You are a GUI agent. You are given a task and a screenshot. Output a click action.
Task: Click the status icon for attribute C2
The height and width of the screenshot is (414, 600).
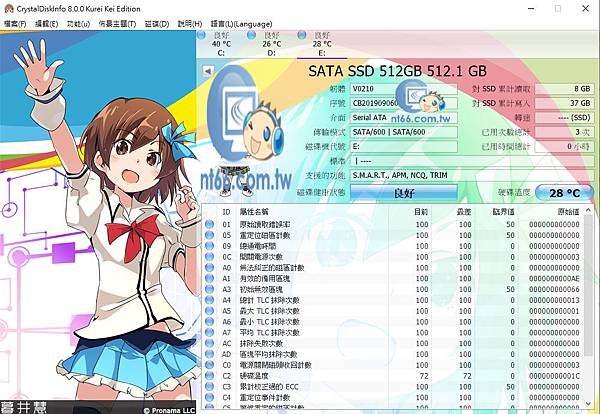click(x=209, y=376)
